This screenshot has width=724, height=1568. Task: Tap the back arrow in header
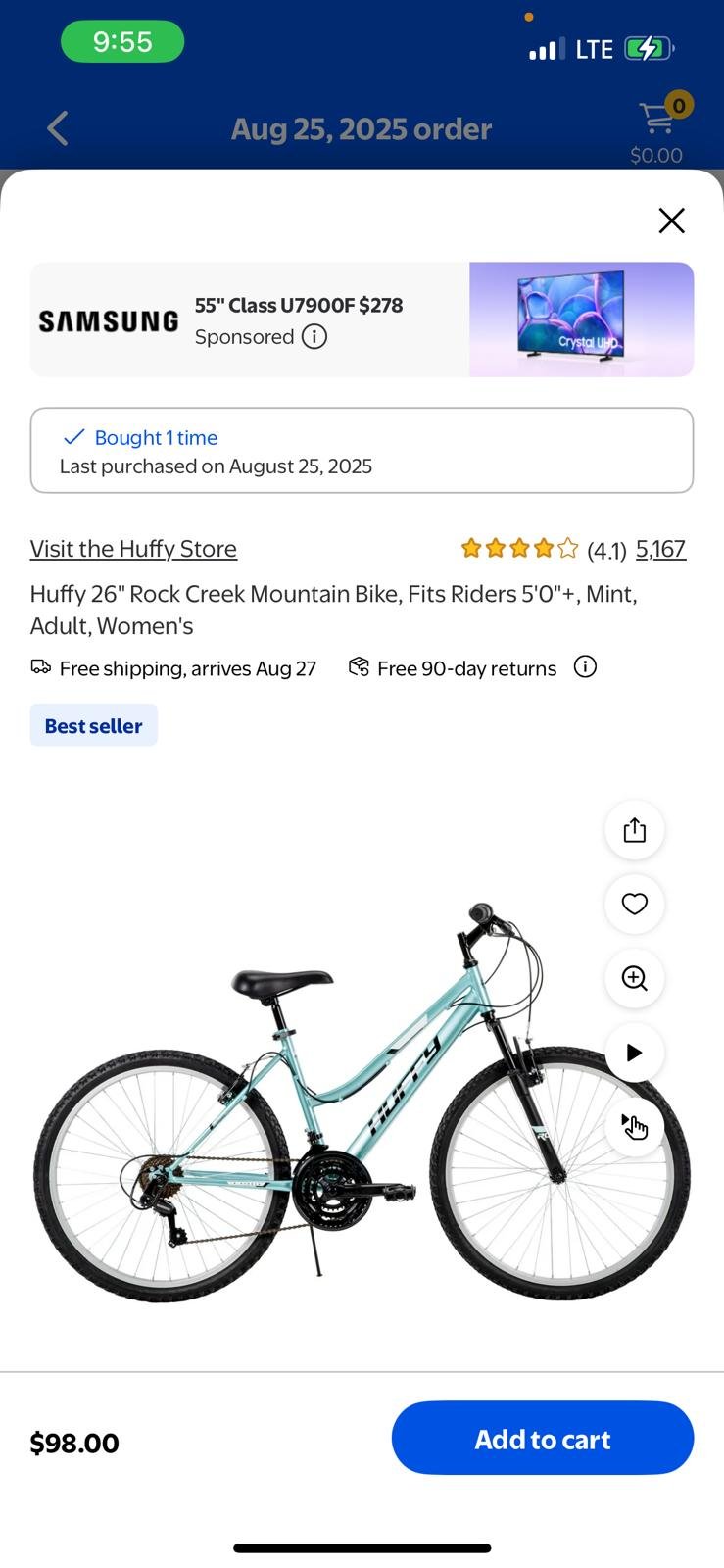point(58,128)
